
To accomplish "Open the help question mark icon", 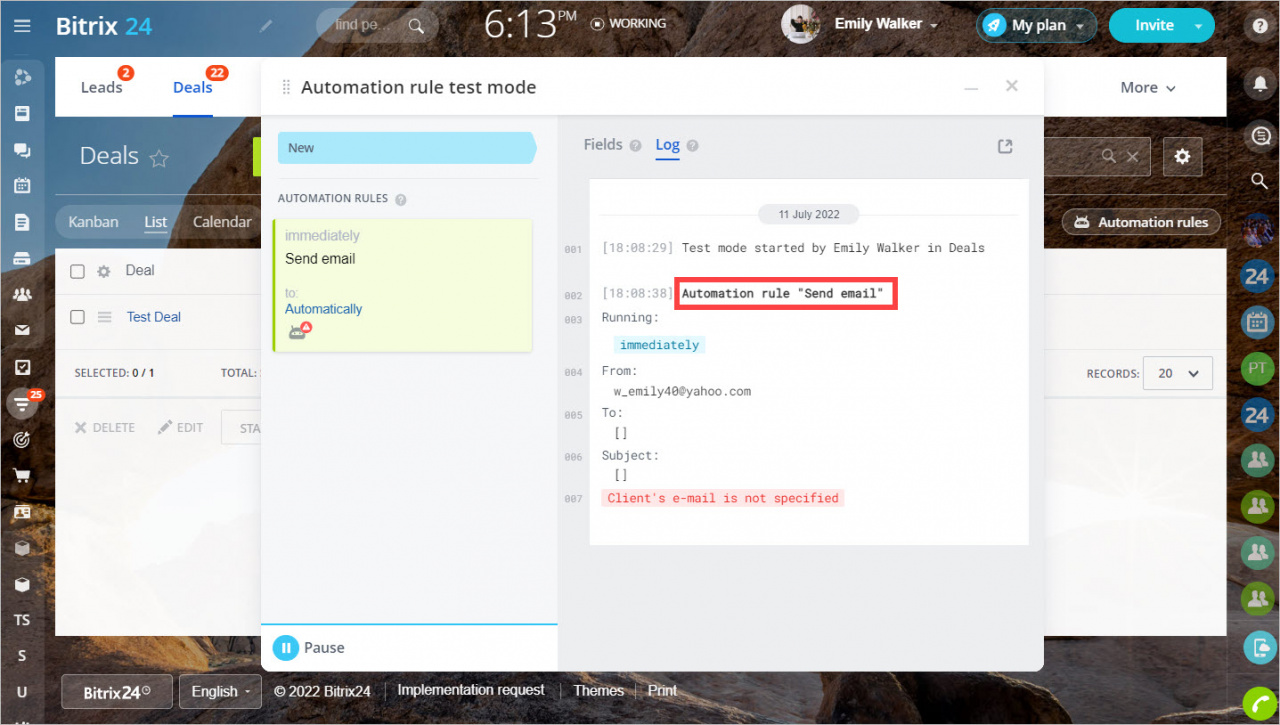I will (1260, 26).
